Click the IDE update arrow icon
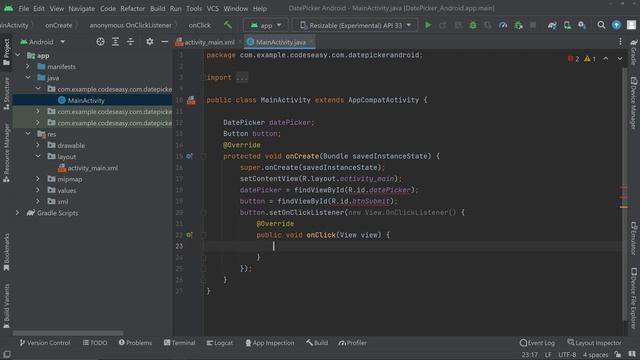The image size is (640, 360). point(616,25)
